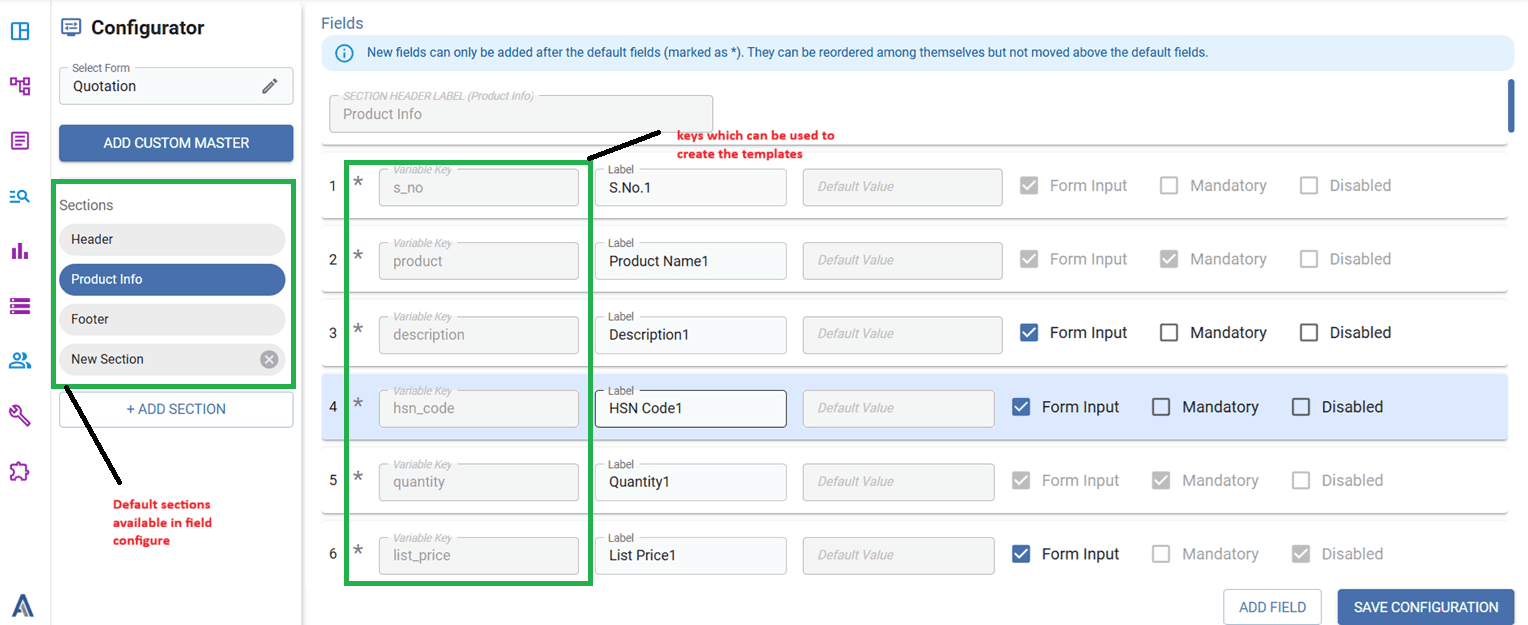
Task: Open the hierarchy tree icon in sidebar
Action: 20,86
